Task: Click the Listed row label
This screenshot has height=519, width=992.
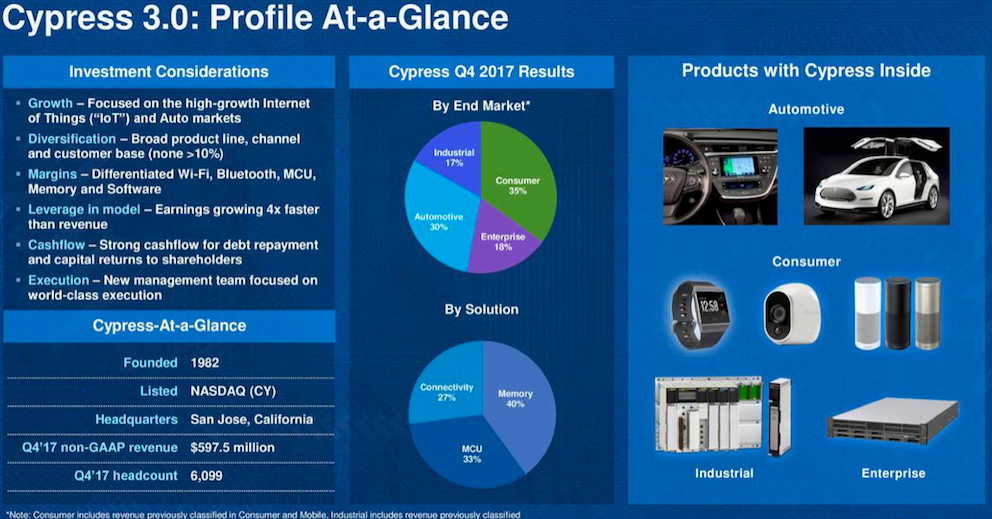Action: (x=158, y=391)
